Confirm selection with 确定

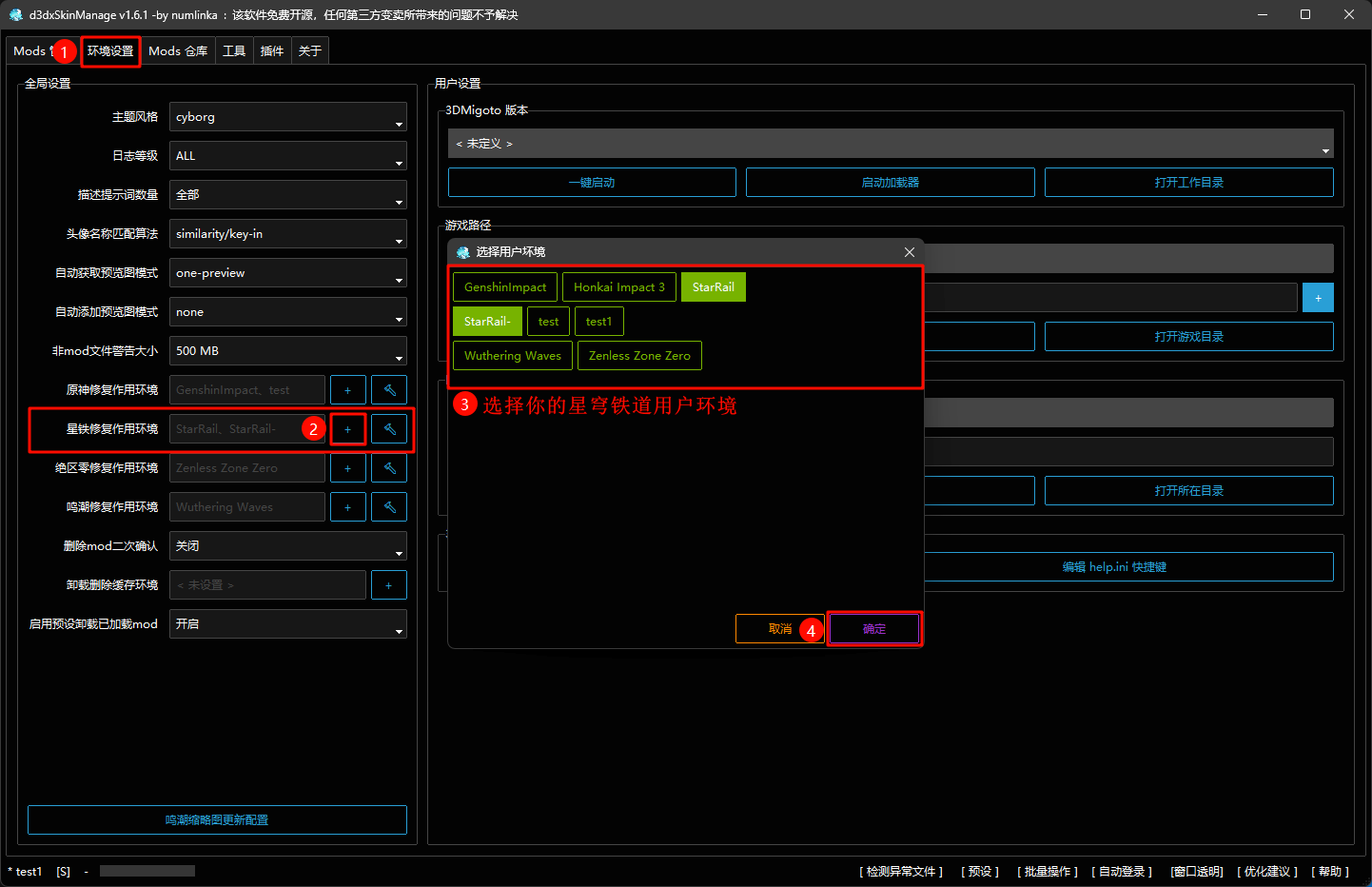tap(874, 629)
